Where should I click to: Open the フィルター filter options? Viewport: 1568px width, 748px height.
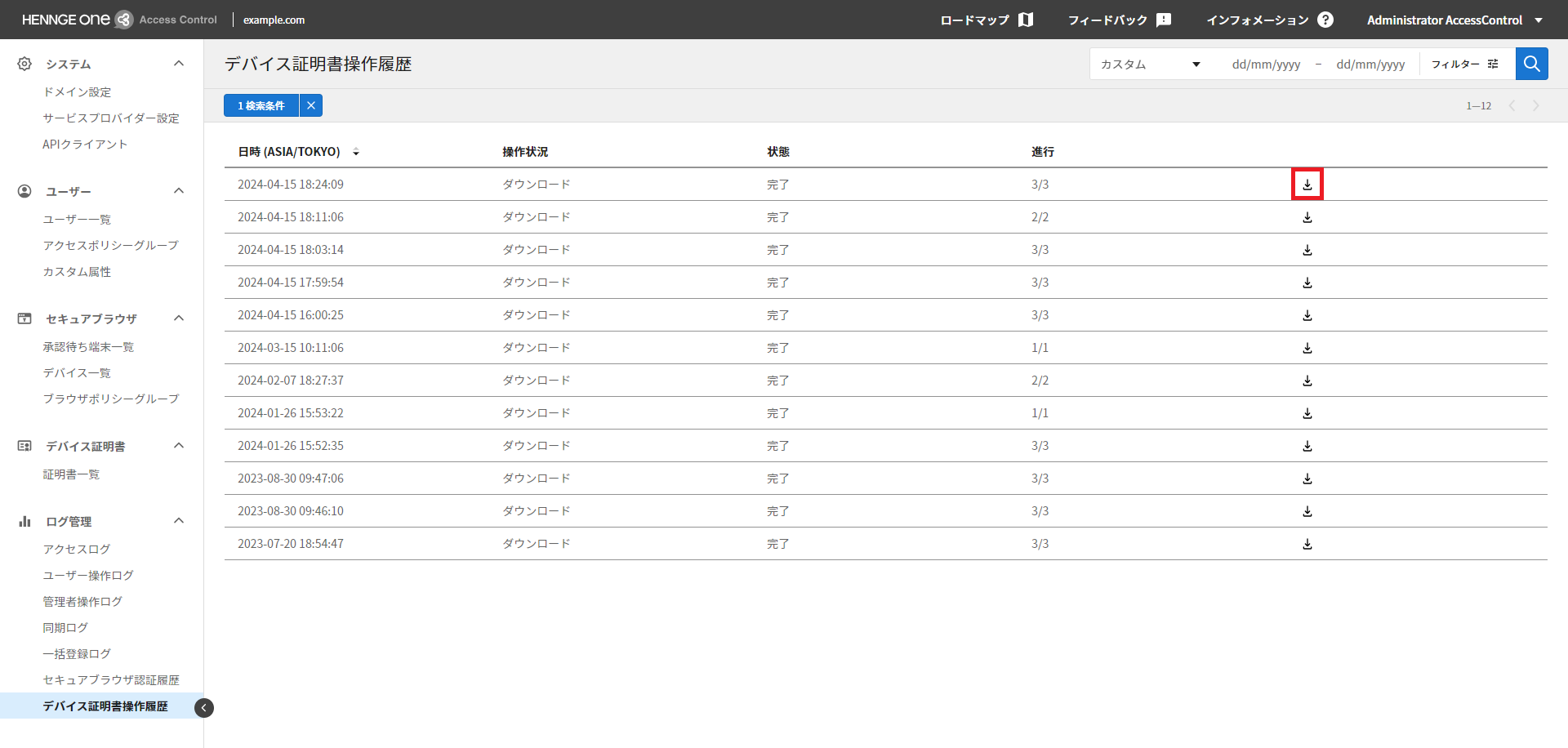click(x=1465, y=64)
